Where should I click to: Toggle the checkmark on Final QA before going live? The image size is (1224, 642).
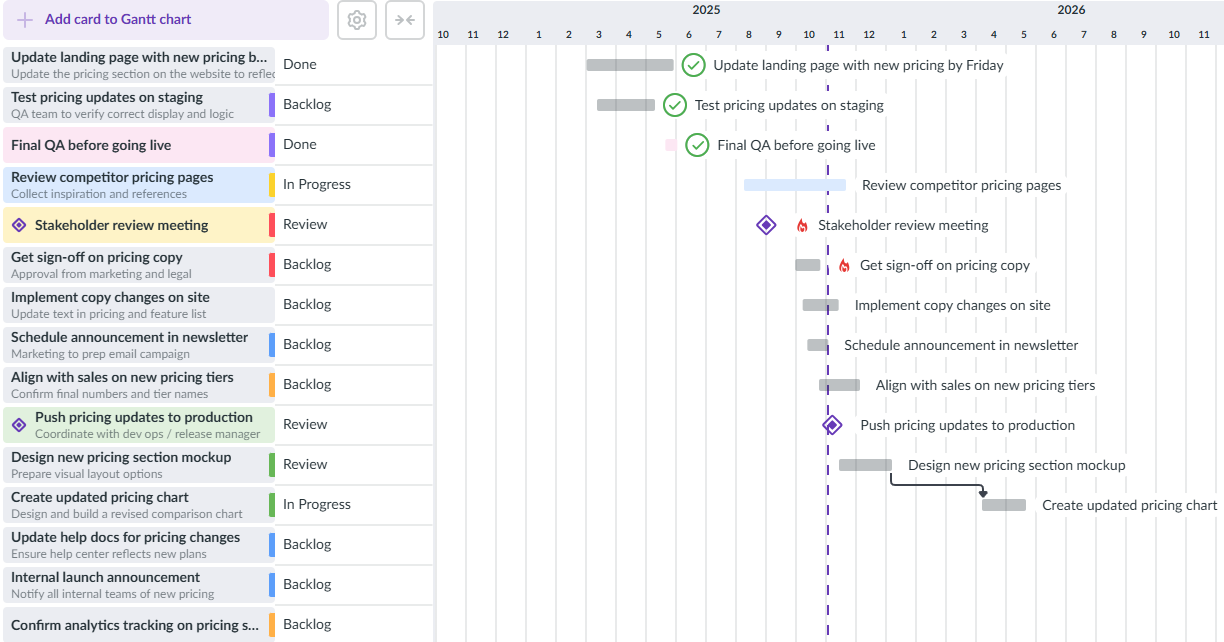click(696, 145)
